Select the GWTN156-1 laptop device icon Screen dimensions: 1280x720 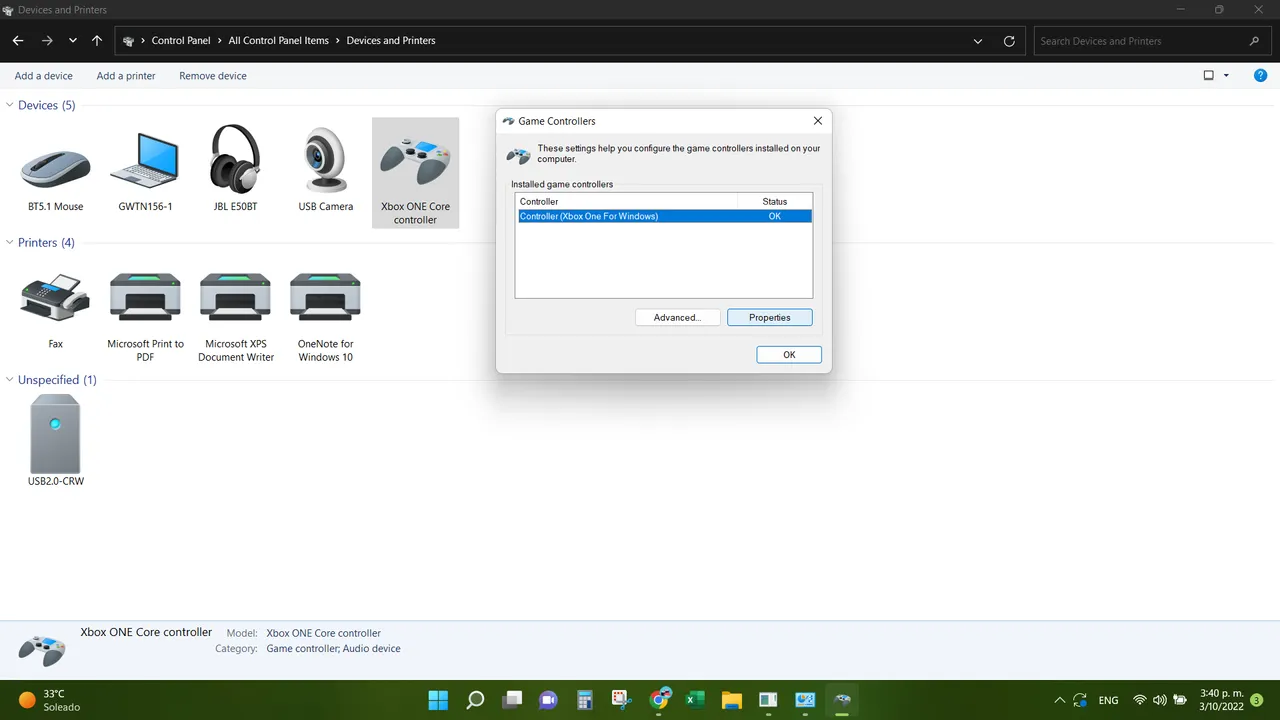[145, 160]
